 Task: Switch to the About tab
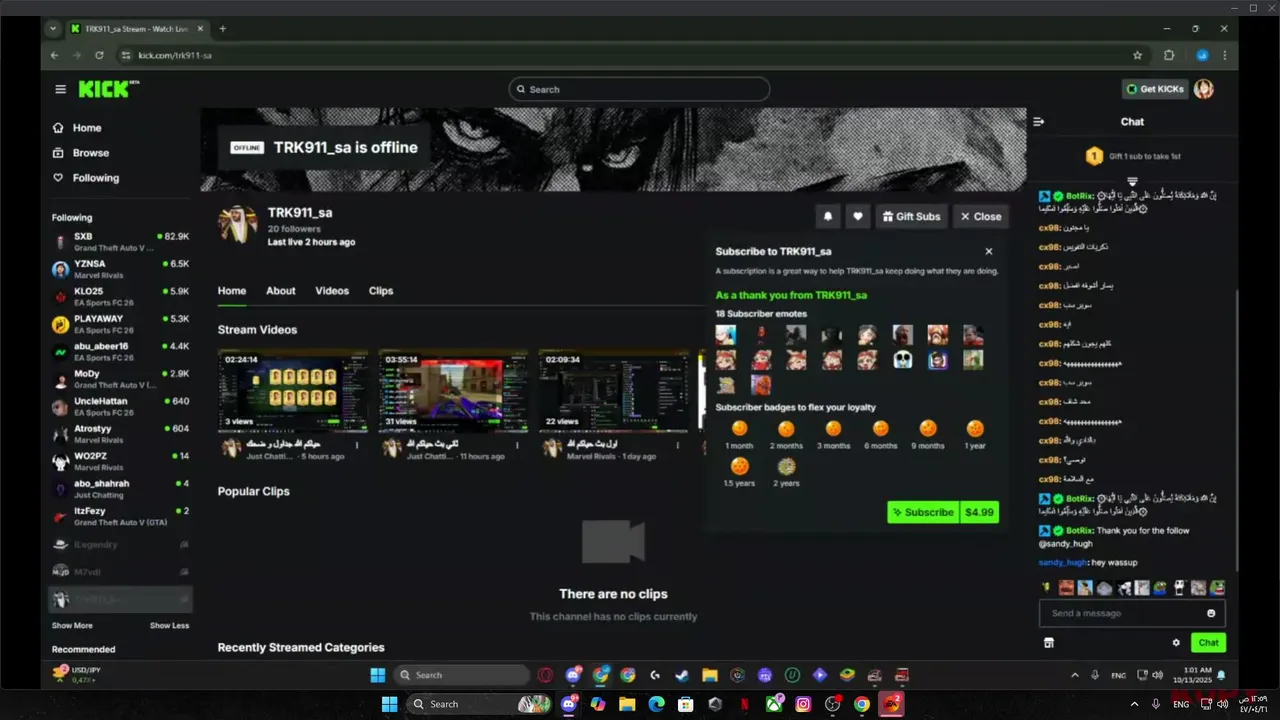click(x=280, y=291)
